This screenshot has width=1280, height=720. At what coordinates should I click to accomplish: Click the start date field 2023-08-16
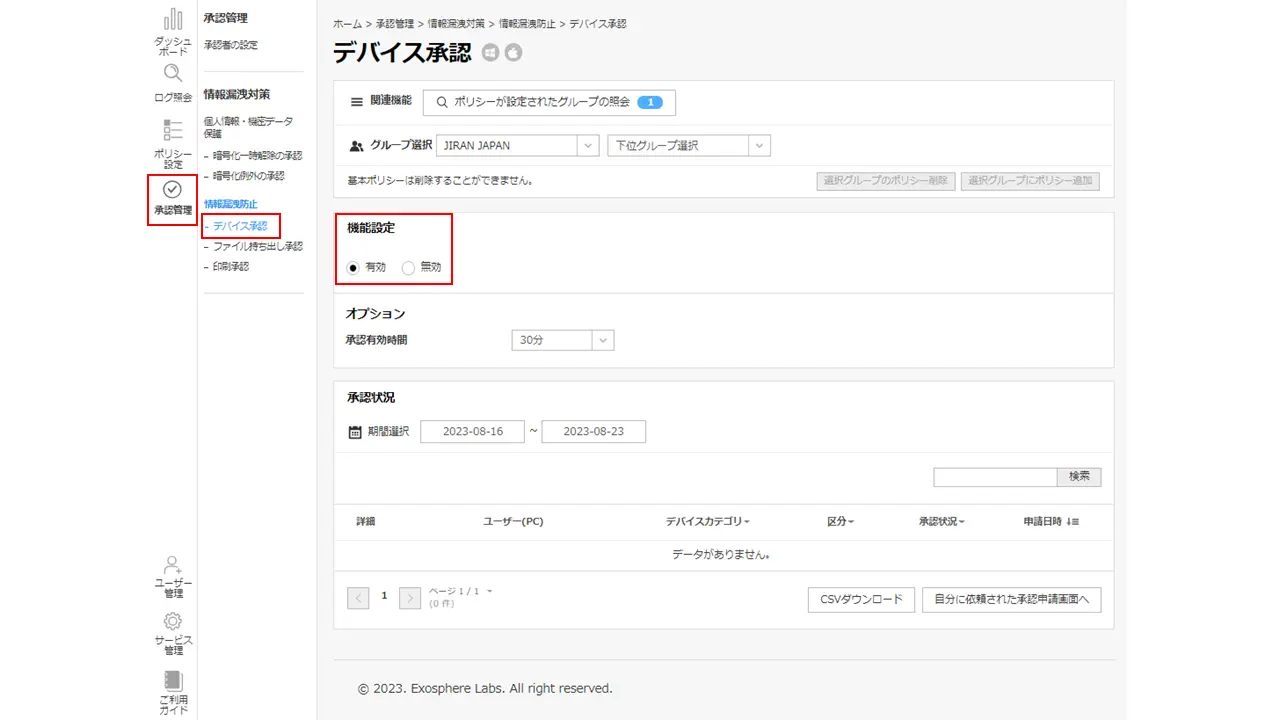point(472,432)
